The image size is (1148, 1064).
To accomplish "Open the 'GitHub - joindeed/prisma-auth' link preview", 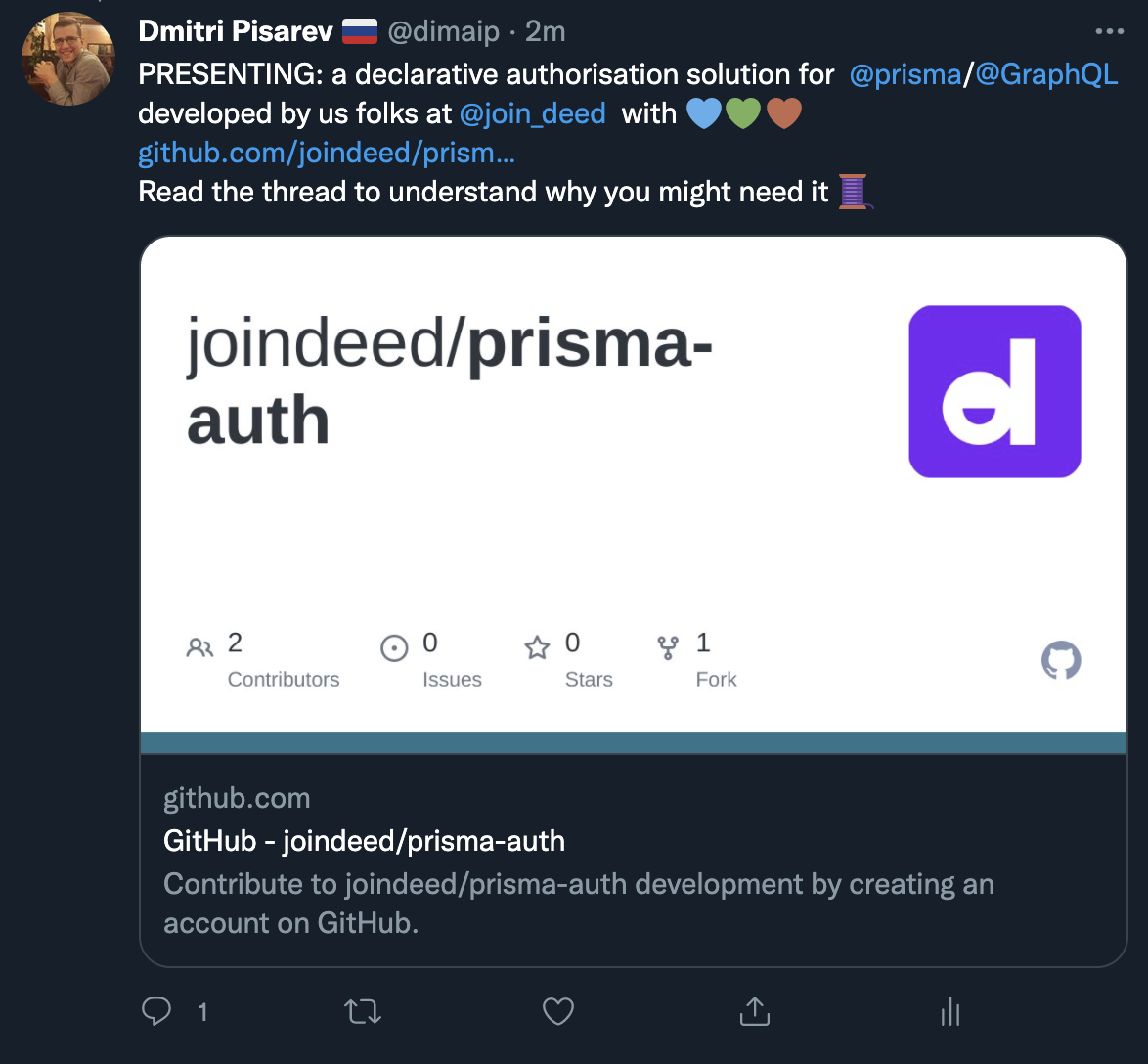I will pyautogui.click(x=365, y=841).
